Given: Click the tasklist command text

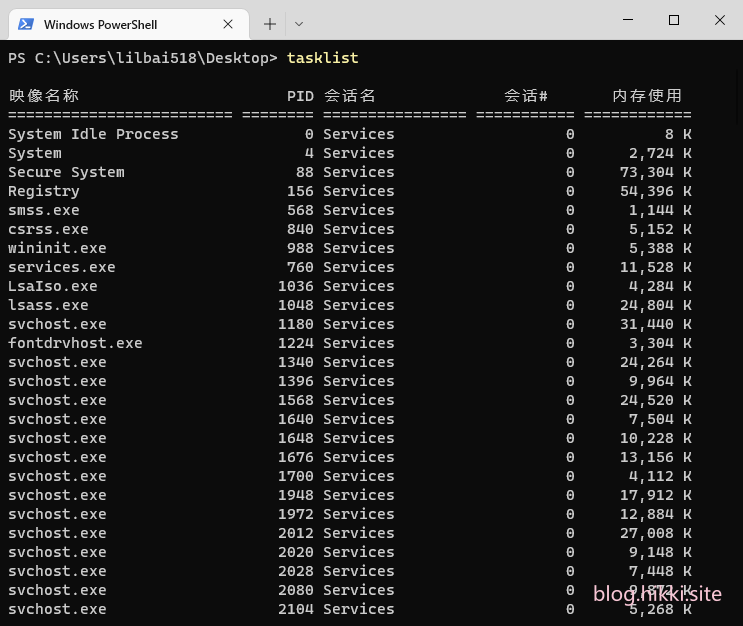Looking at the screenshot, I should (323, 58).
